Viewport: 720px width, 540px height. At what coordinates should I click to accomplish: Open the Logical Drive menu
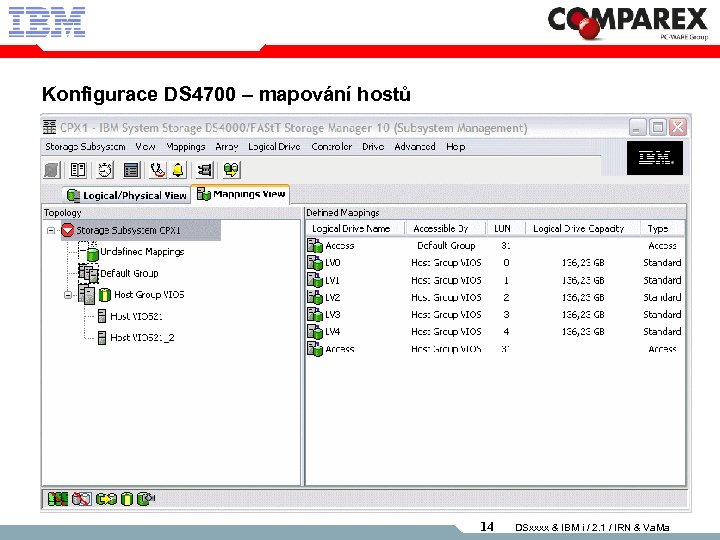tap(275, 147)
